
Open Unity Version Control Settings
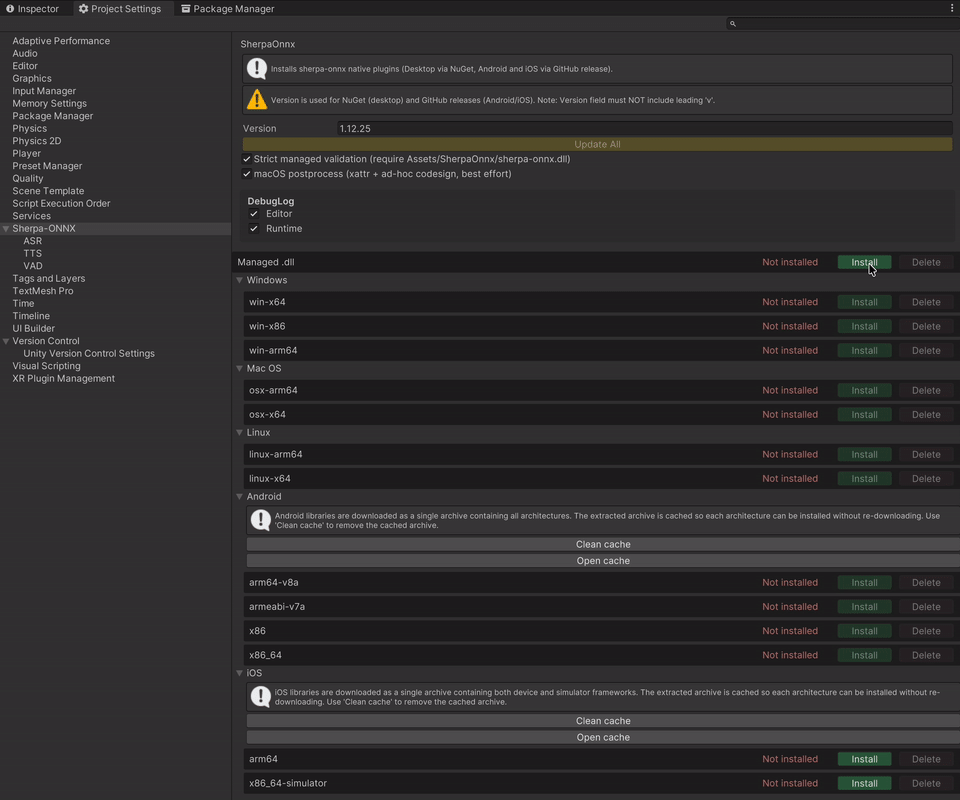click(x=89, y=354)
